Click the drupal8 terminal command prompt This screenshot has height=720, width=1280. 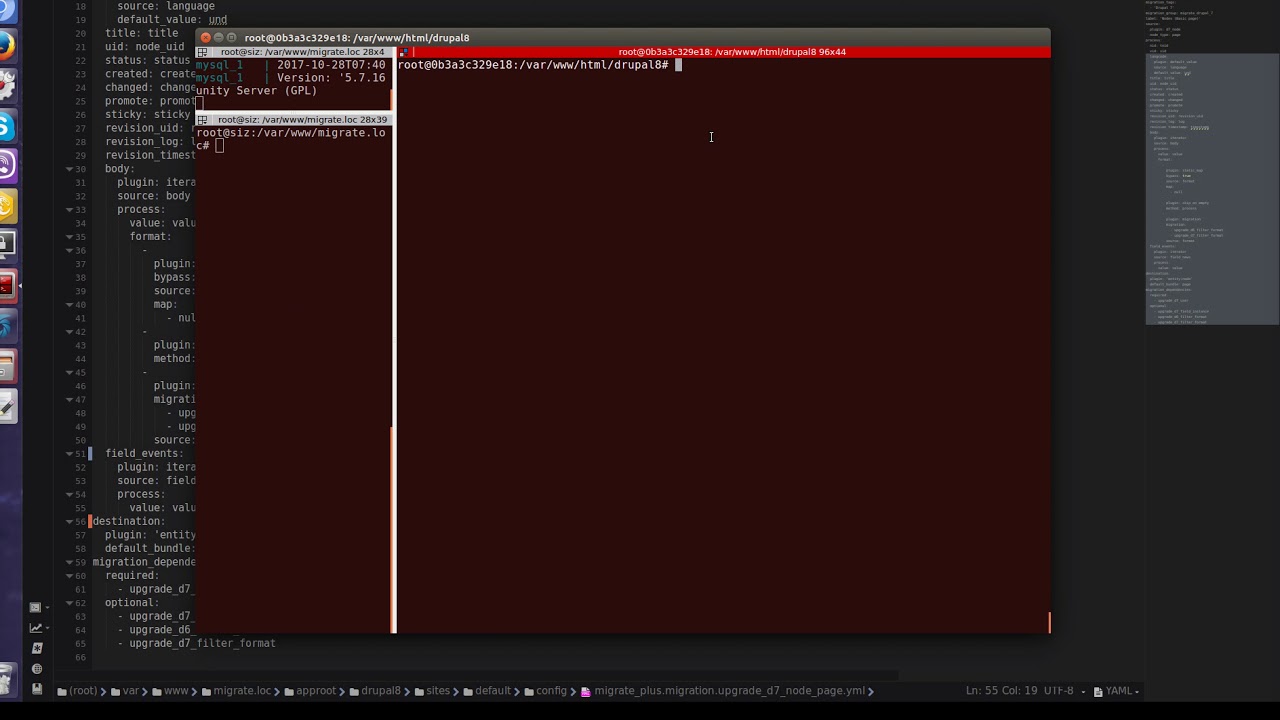pyautogui.click(x=537, y=65)
